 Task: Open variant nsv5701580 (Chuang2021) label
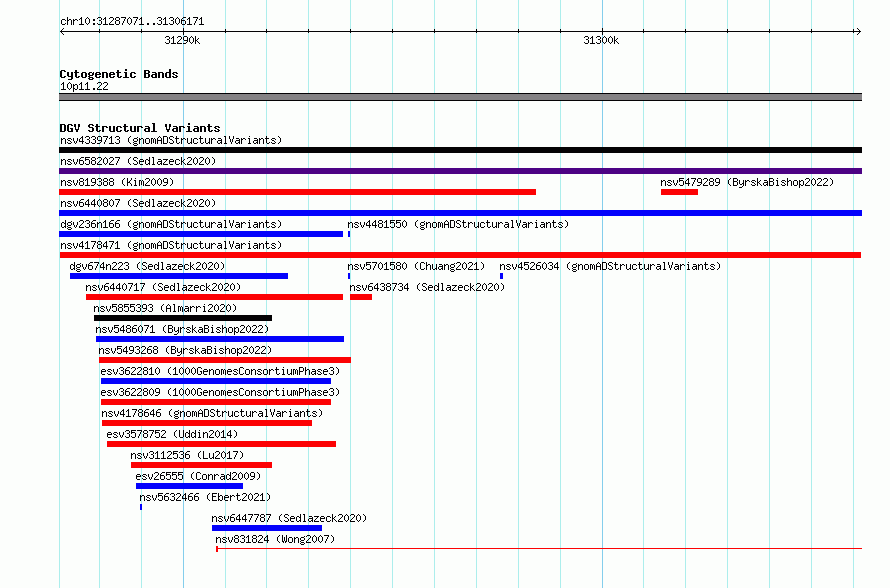[x=416, y=266]
